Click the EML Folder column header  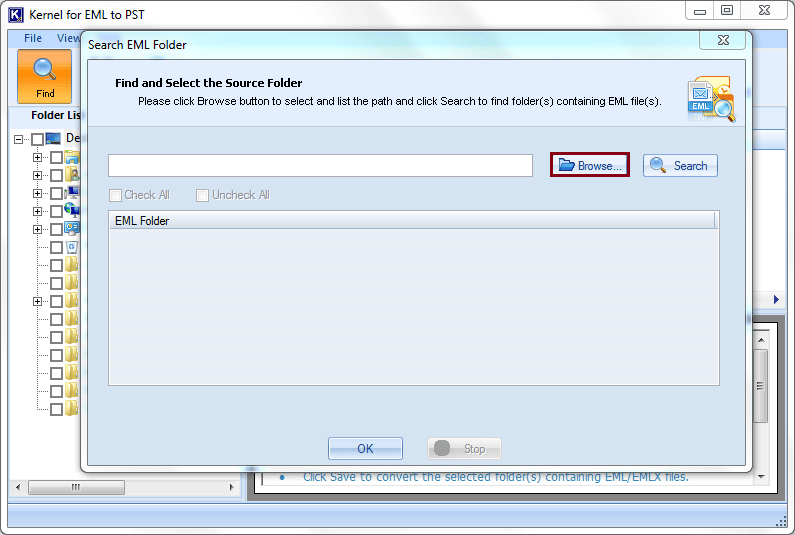coord(412,221)
